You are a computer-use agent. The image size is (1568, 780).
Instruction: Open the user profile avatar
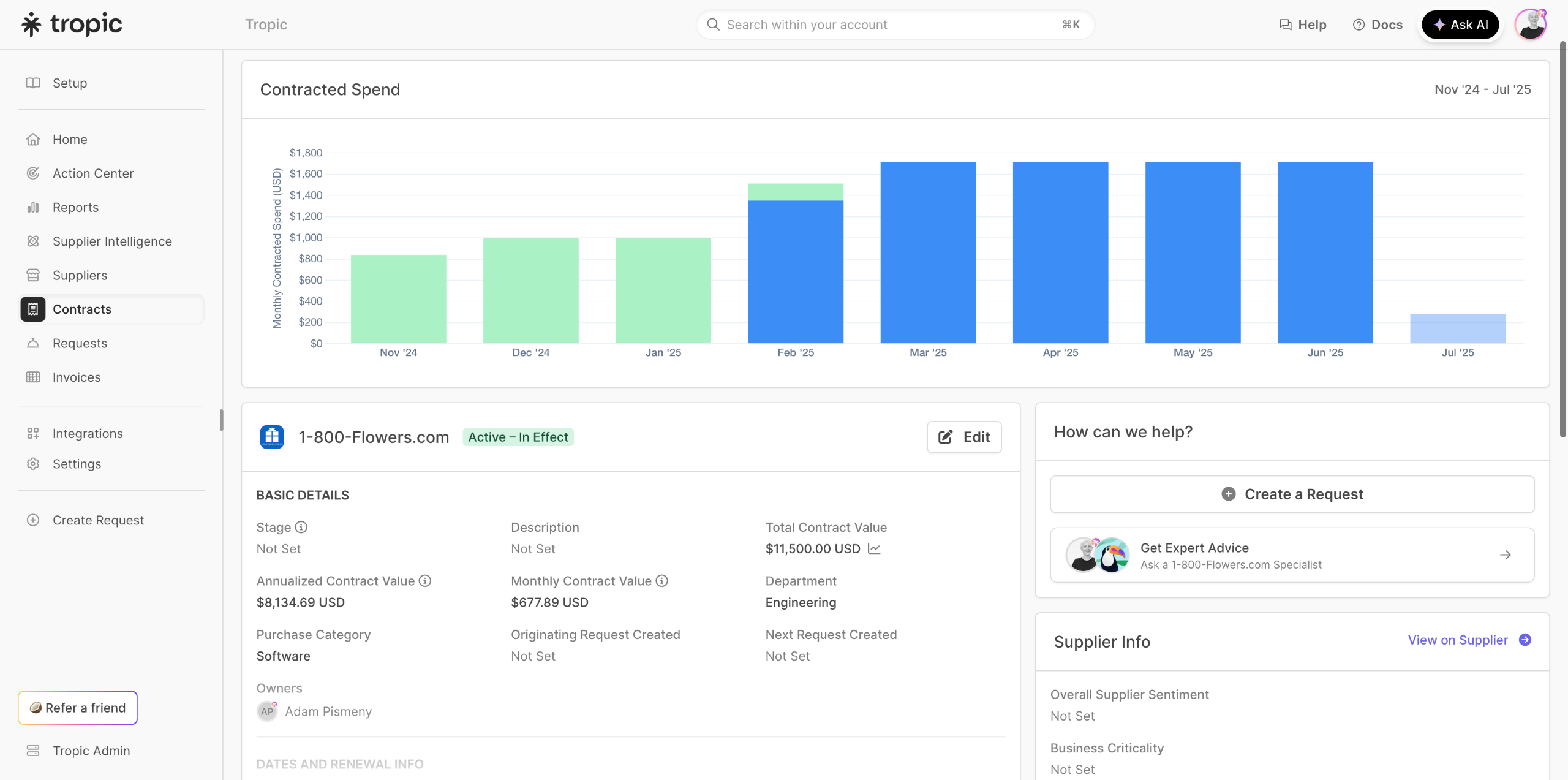tap(1531, 25)
